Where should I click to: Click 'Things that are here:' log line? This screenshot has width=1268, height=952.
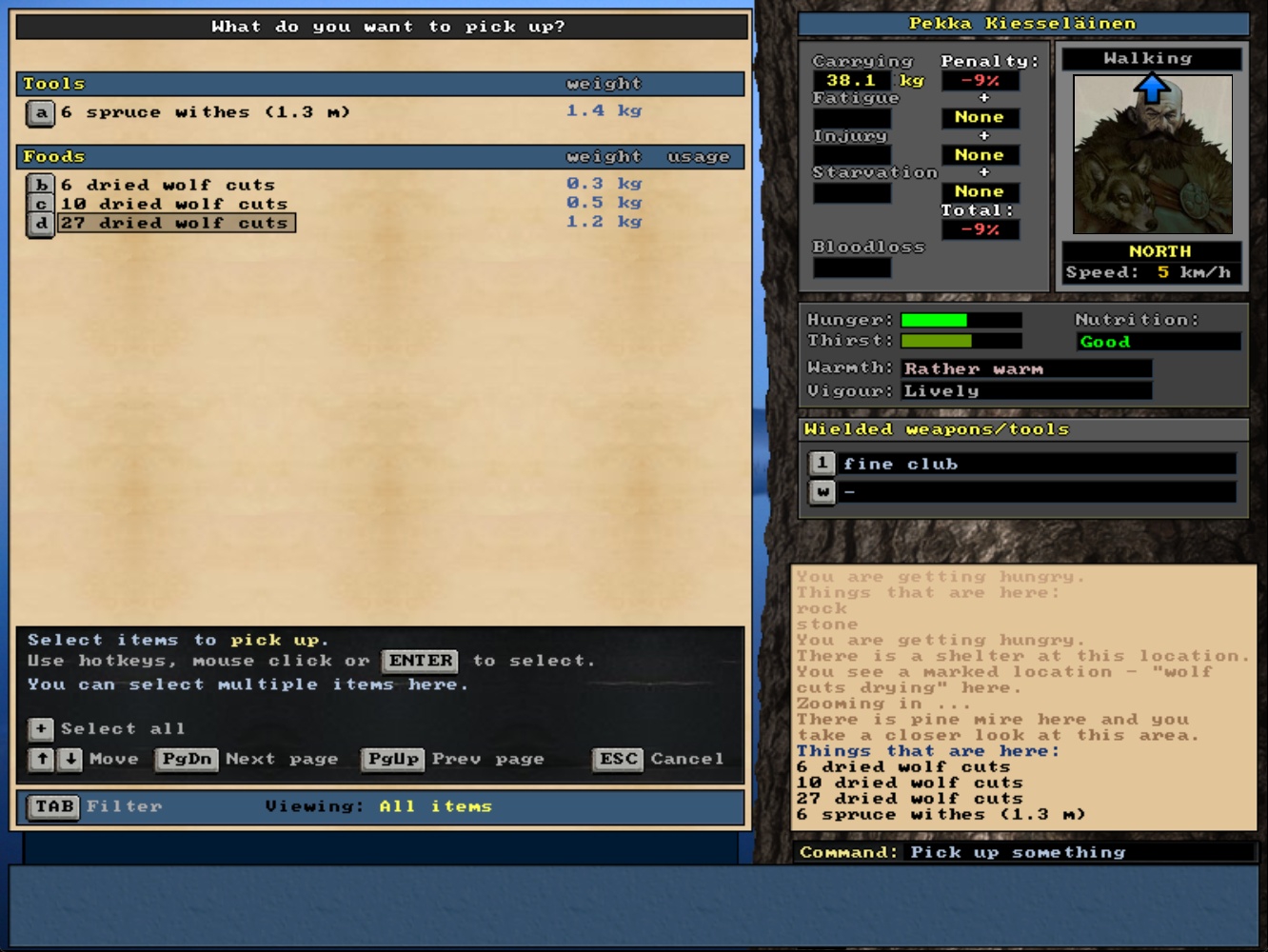coord(928,751)
